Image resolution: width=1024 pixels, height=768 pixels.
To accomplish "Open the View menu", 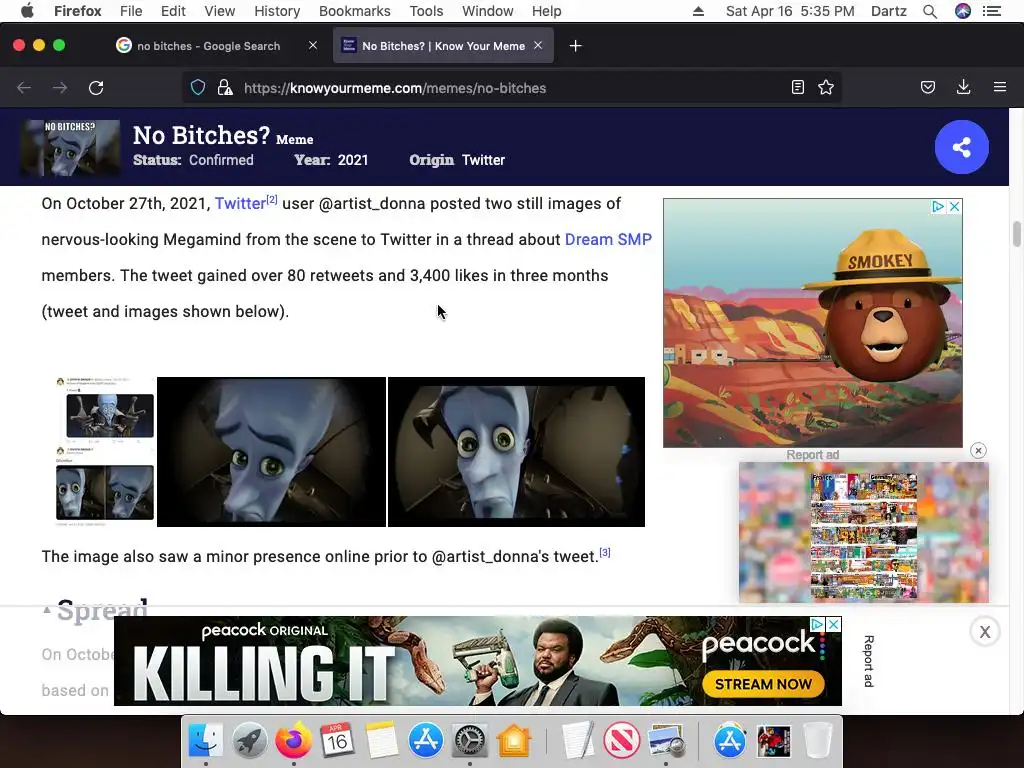I will 219,11.
